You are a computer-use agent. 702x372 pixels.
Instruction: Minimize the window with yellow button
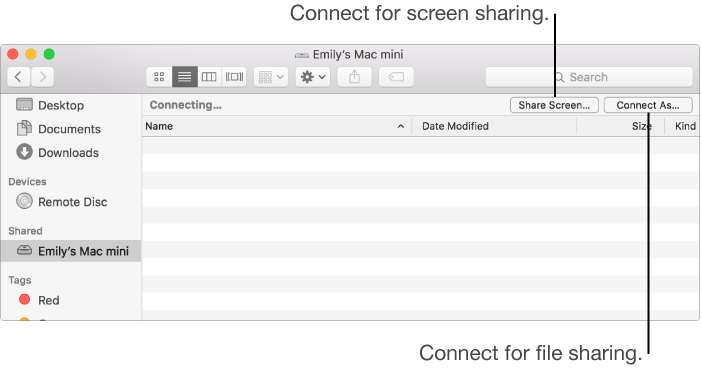click(x=31, y=54)
